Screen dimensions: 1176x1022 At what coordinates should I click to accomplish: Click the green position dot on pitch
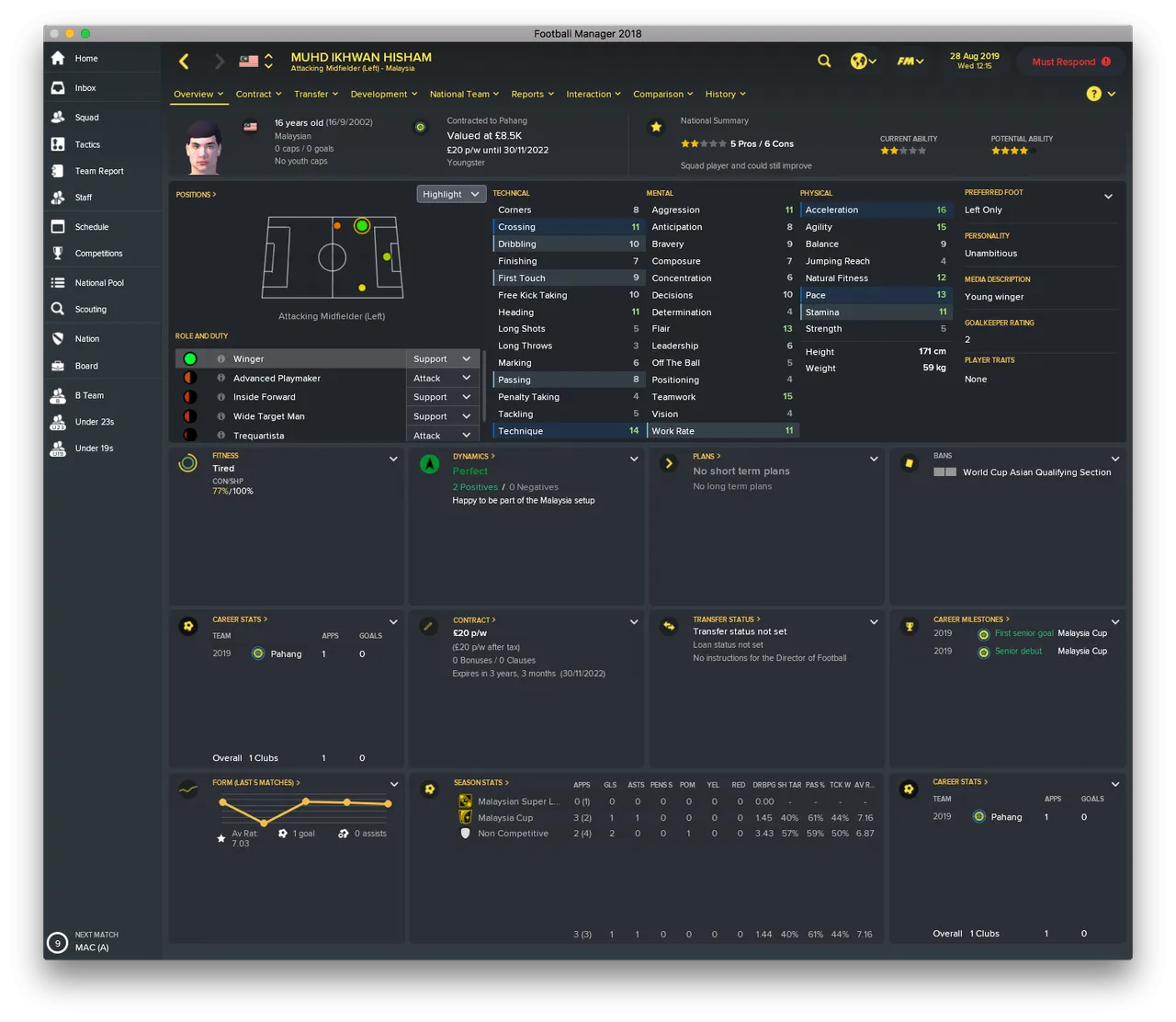(x=362, y=225)
